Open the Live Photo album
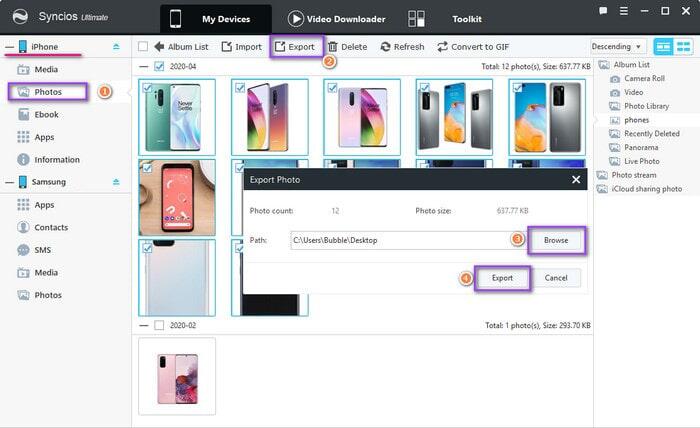Viewport: 700px width, 428px height. coord(634,161)
